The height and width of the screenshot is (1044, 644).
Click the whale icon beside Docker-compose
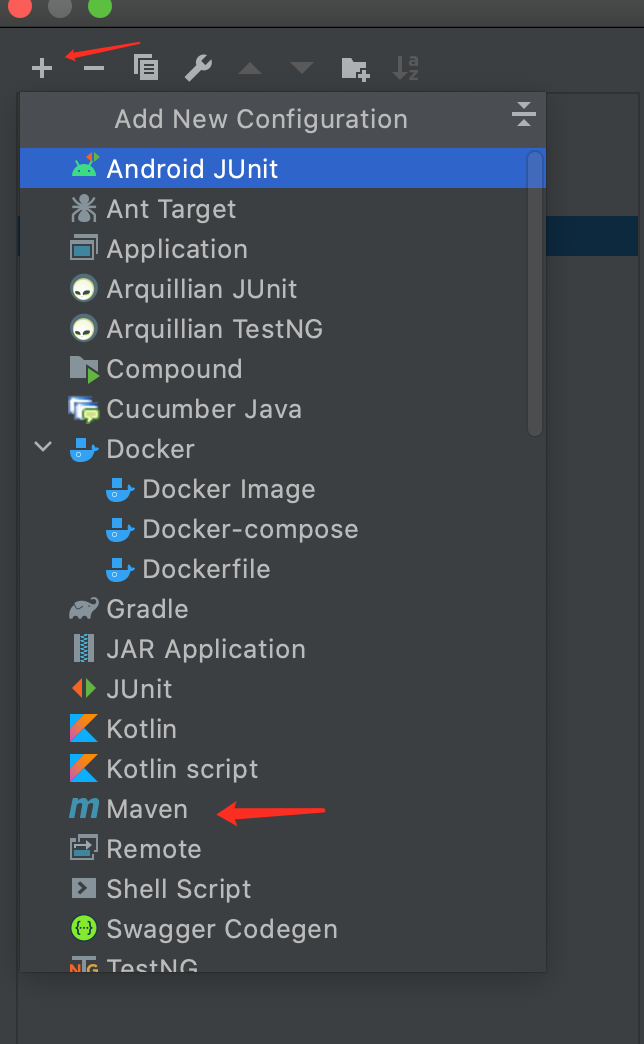click(x=120, y=529)
